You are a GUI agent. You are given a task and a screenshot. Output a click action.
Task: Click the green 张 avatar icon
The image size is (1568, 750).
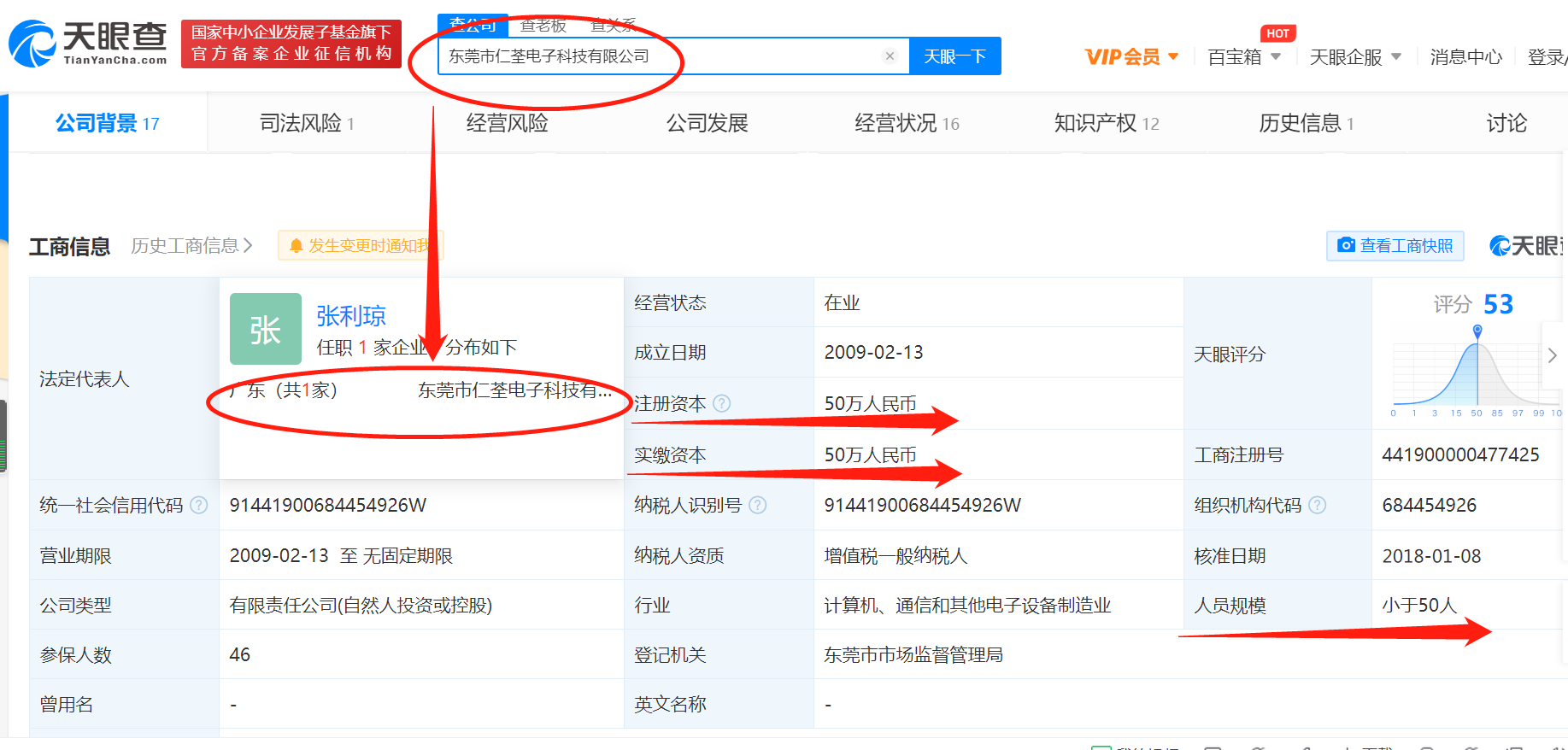pos(265,329)
